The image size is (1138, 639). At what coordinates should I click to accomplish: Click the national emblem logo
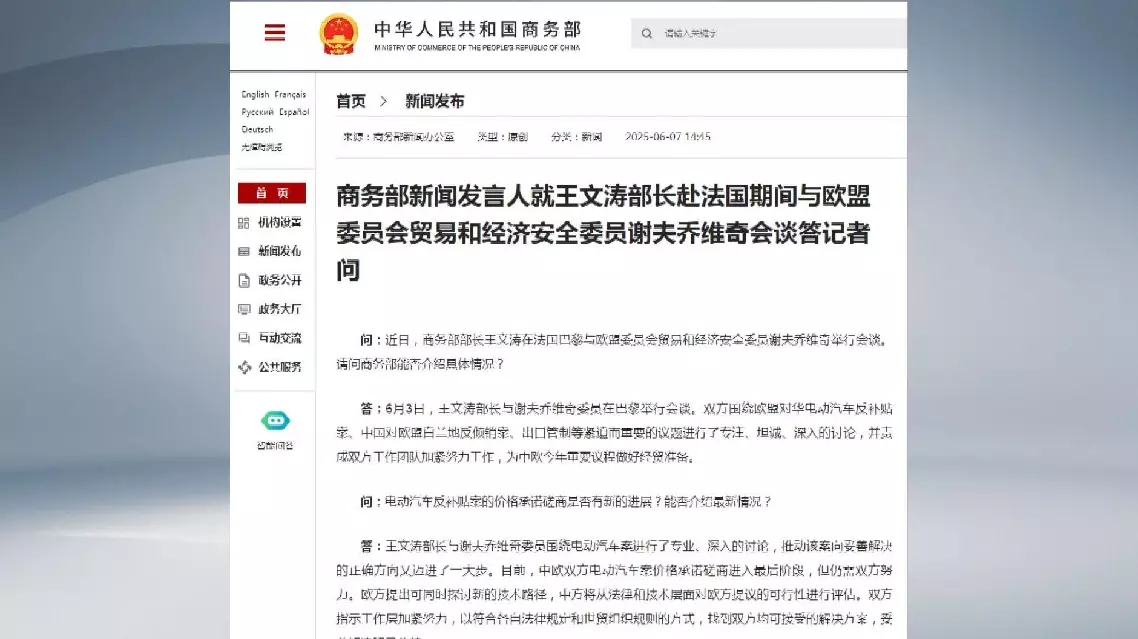pos(338,34)
